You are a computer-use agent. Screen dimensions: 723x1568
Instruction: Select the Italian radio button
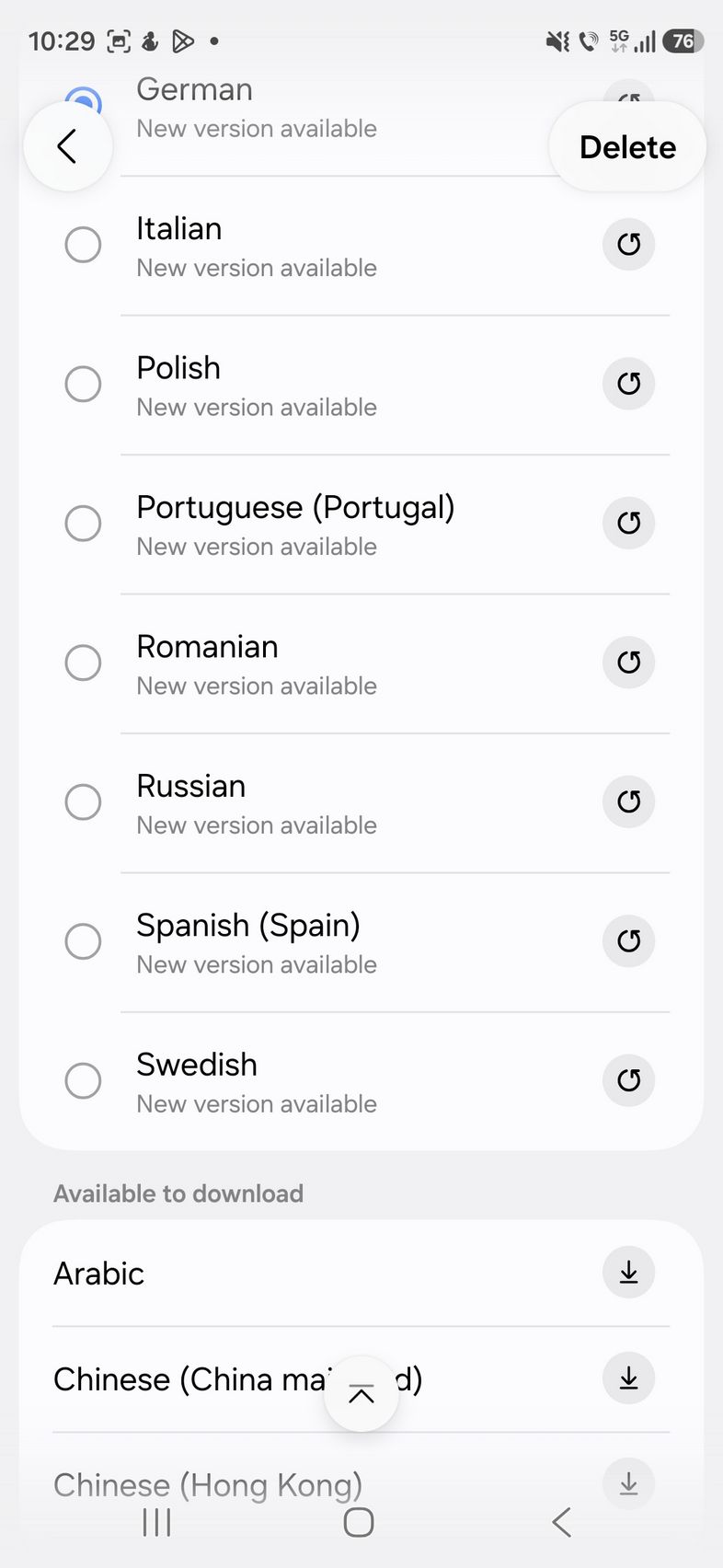83,245
